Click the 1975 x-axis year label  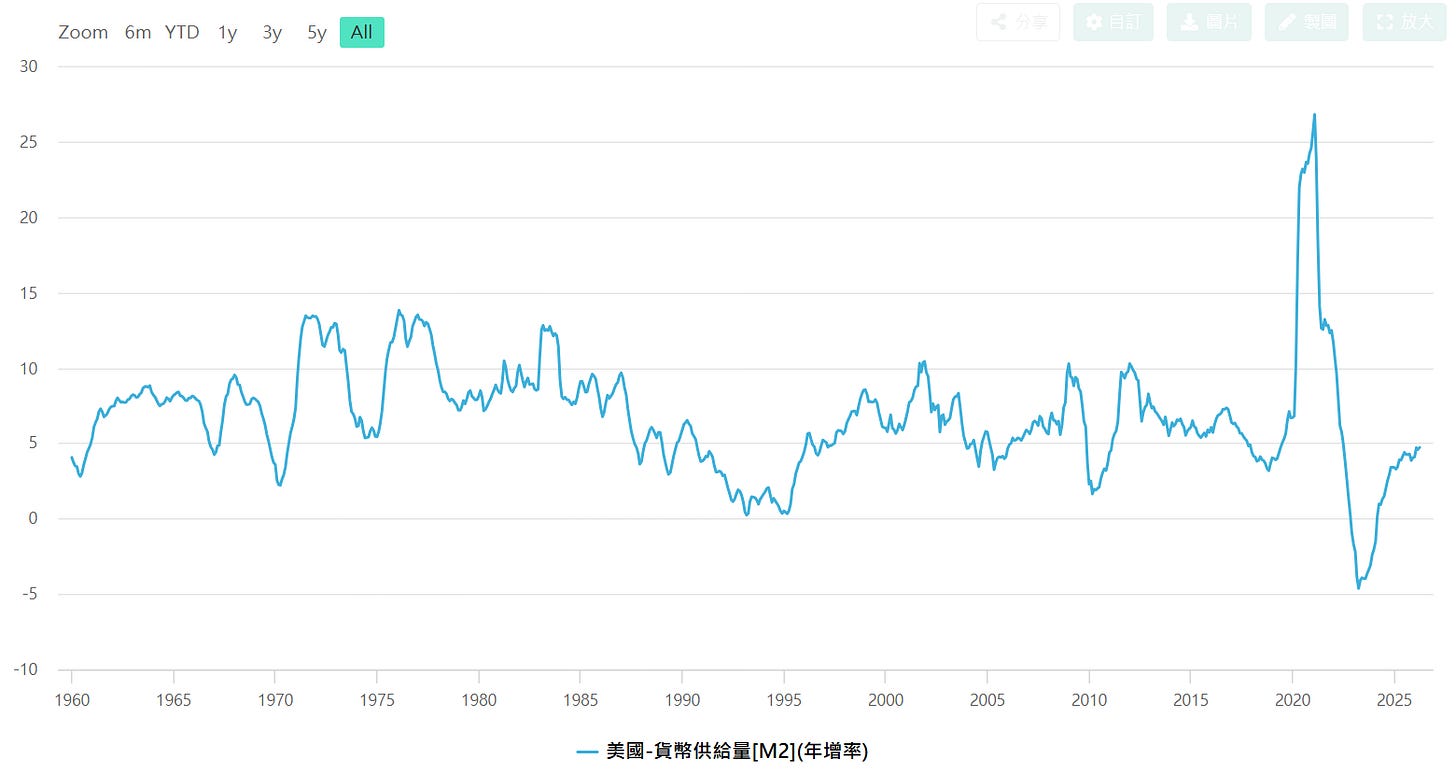pyautogui.click(x=377, y=700)
